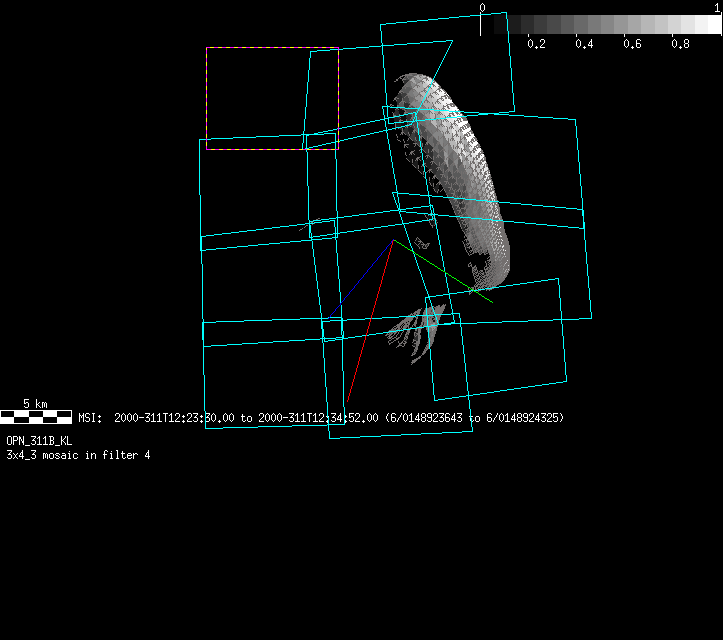The image size is (723, 640).
Task: Click the 0.6 tick label on the colorbar
Action: click(632, 44)
